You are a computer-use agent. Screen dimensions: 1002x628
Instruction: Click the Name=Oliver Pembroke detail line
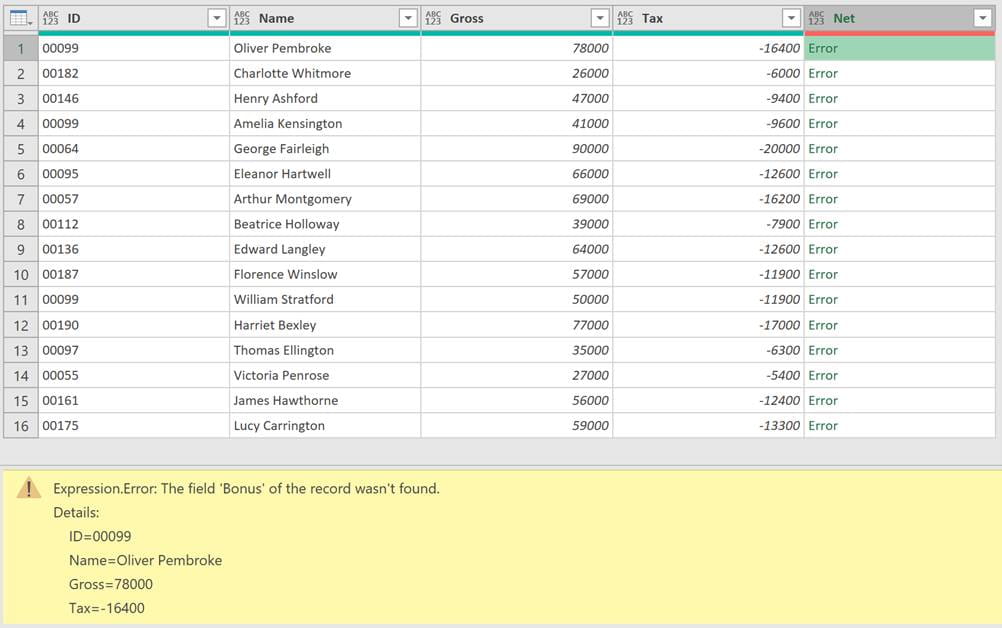146,560
